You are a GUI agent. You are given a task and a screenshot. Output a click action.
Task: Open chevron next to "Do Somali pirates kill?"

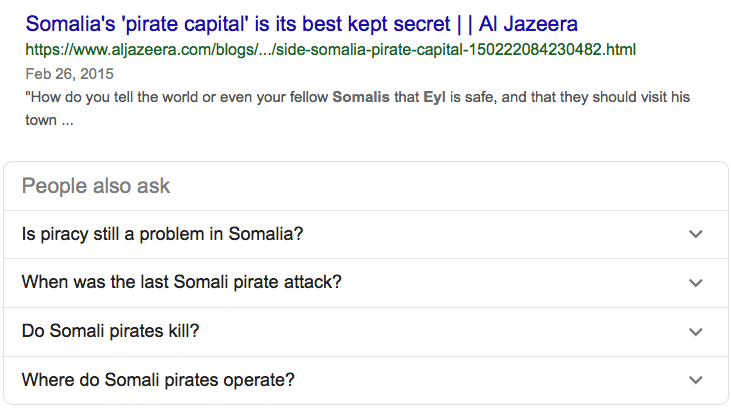[x=696, y=331]
